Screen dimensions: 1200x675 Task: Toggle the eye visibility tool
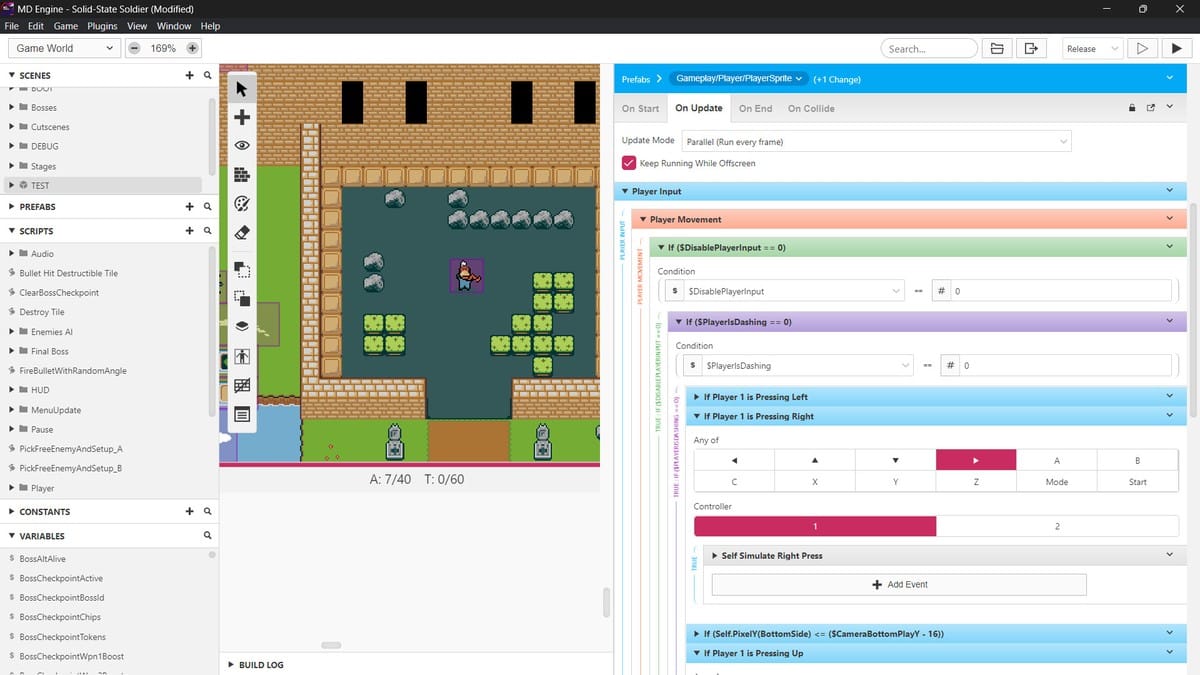pyautogui.click(x=241, y=146)
